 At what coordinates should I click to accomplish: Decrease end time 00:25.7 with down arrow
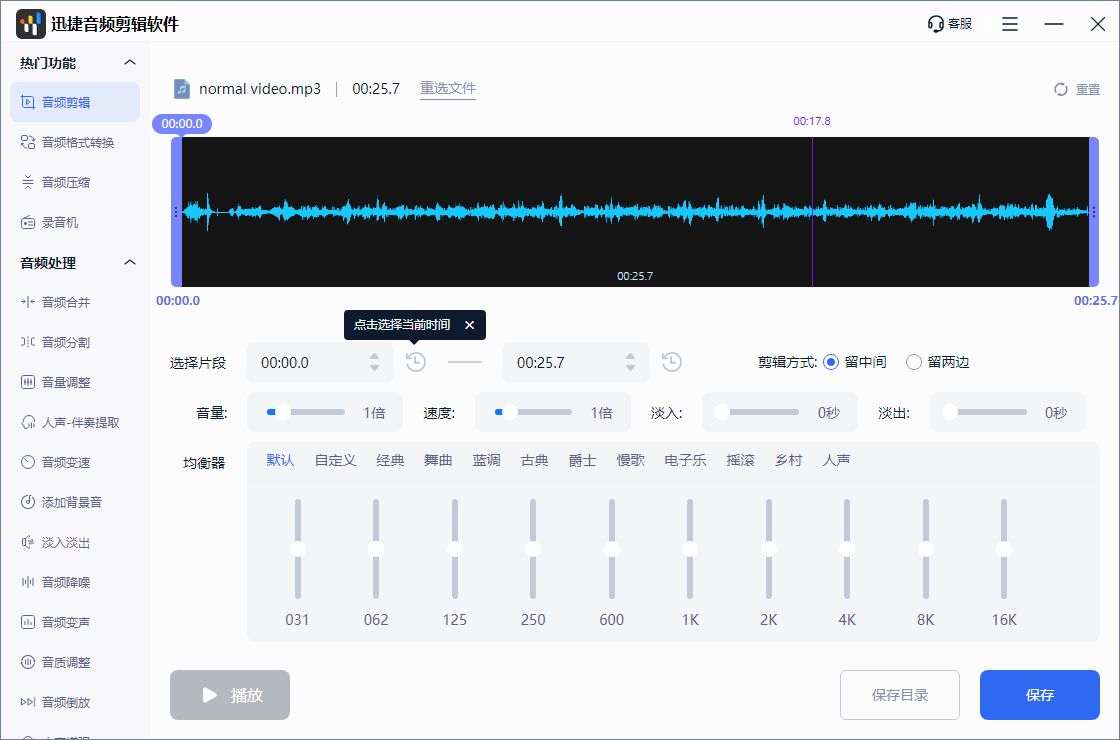(630, 368)
